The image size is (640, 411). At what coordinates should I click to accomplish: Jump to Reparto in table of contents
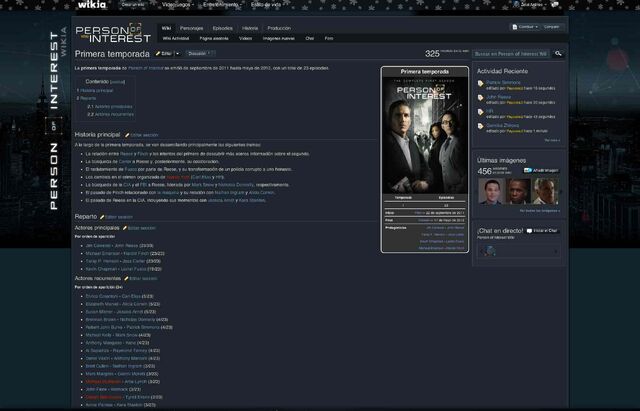pyautogui.click(x=88, y=98)
